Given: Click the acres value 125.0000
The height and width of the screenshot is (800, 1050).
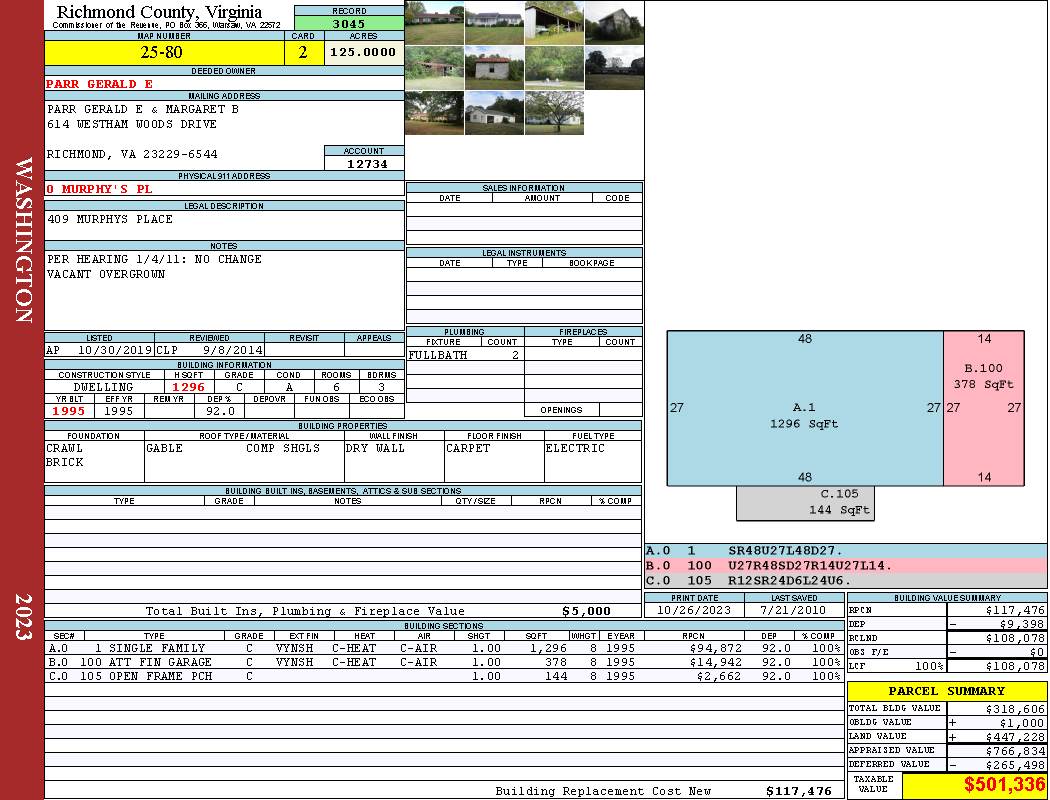Looking at the screenshot, I should click(x=363, y=52).
